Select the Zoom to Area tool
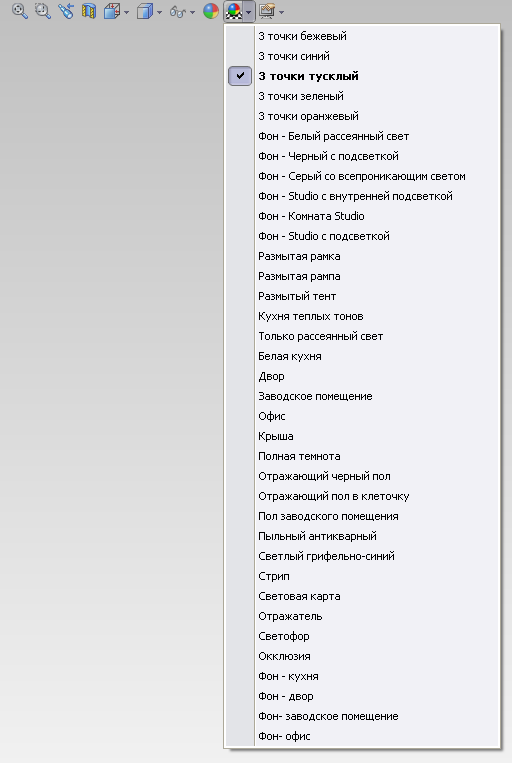This screenshot has height=763, width=512. [43, 11]
